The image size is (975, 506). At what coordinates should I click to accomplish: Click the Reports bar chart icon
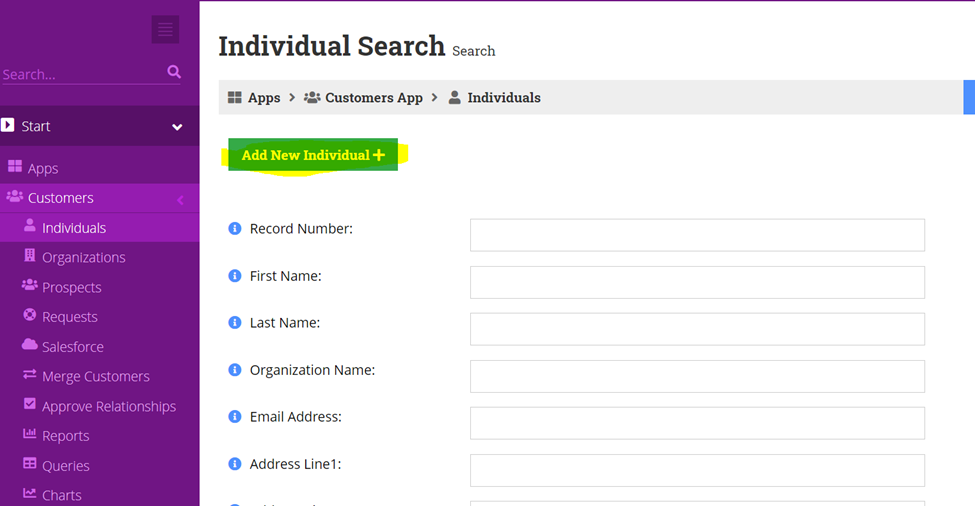pos(30,433)
